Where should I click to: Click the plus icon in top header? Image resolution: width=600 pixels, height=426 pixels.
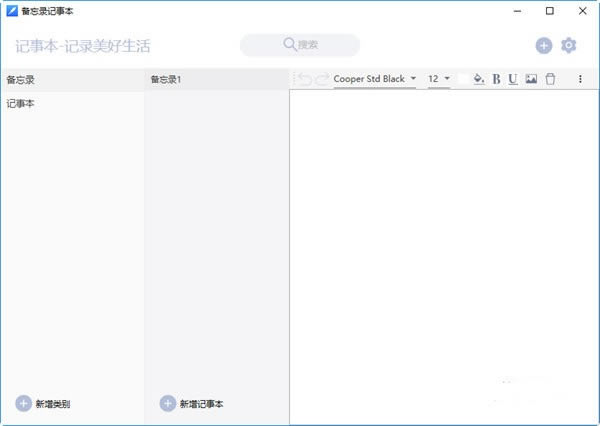[x=543, y=45]
